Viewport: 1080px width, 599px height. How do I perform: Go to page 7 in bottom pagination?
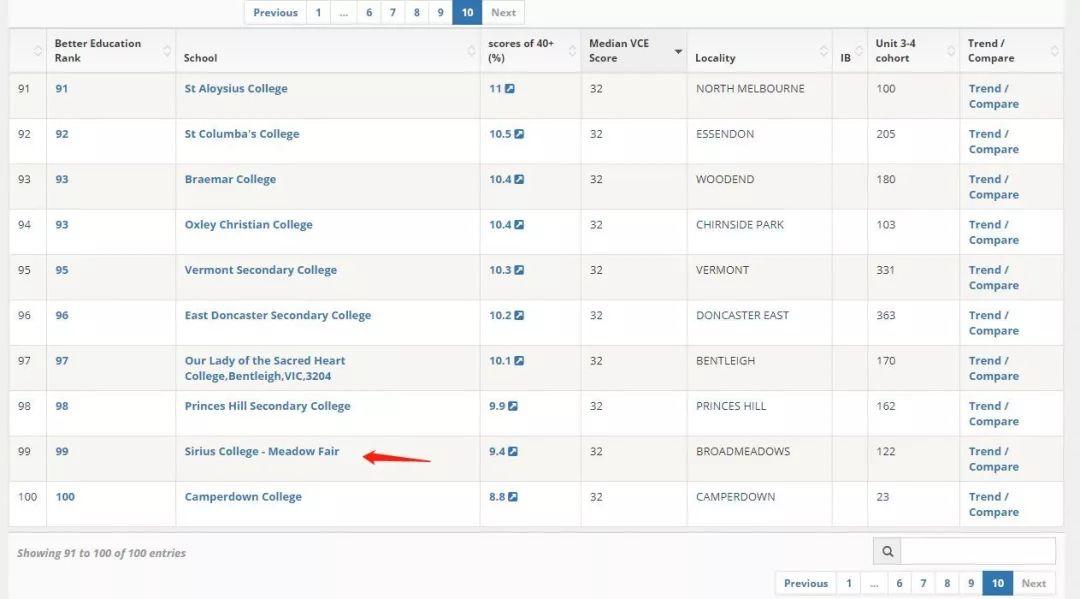pos(923,583)
